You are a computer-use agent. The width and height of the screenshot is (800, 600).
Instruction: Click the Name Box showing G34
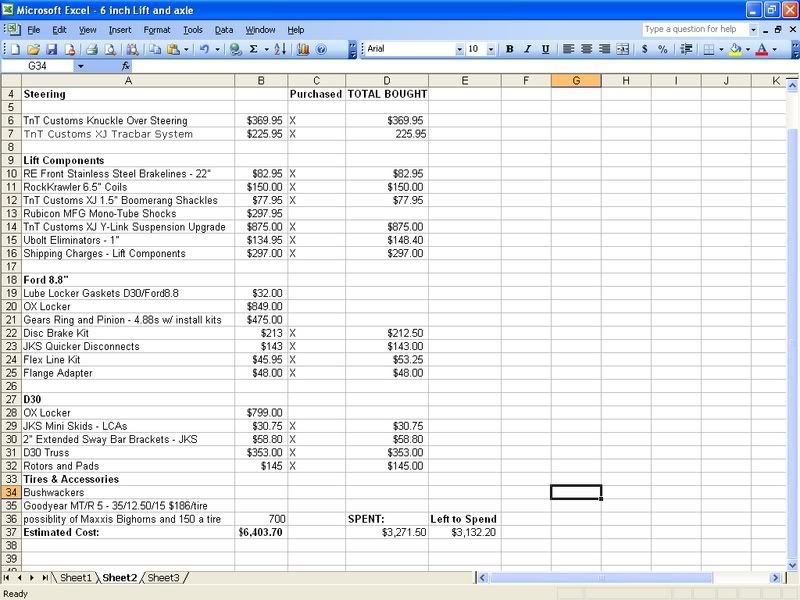click(39, 66)
